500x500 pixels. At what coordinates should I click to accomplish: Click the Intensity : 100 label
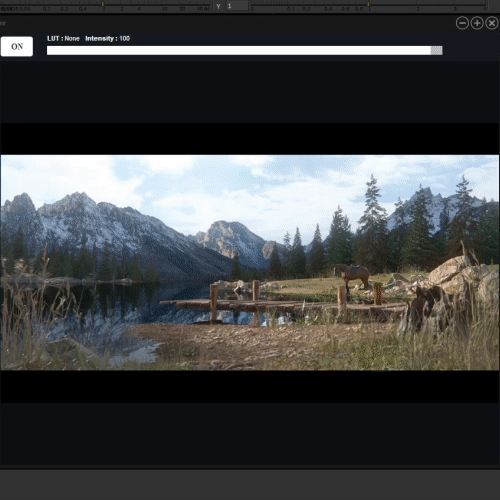[107, 39]
